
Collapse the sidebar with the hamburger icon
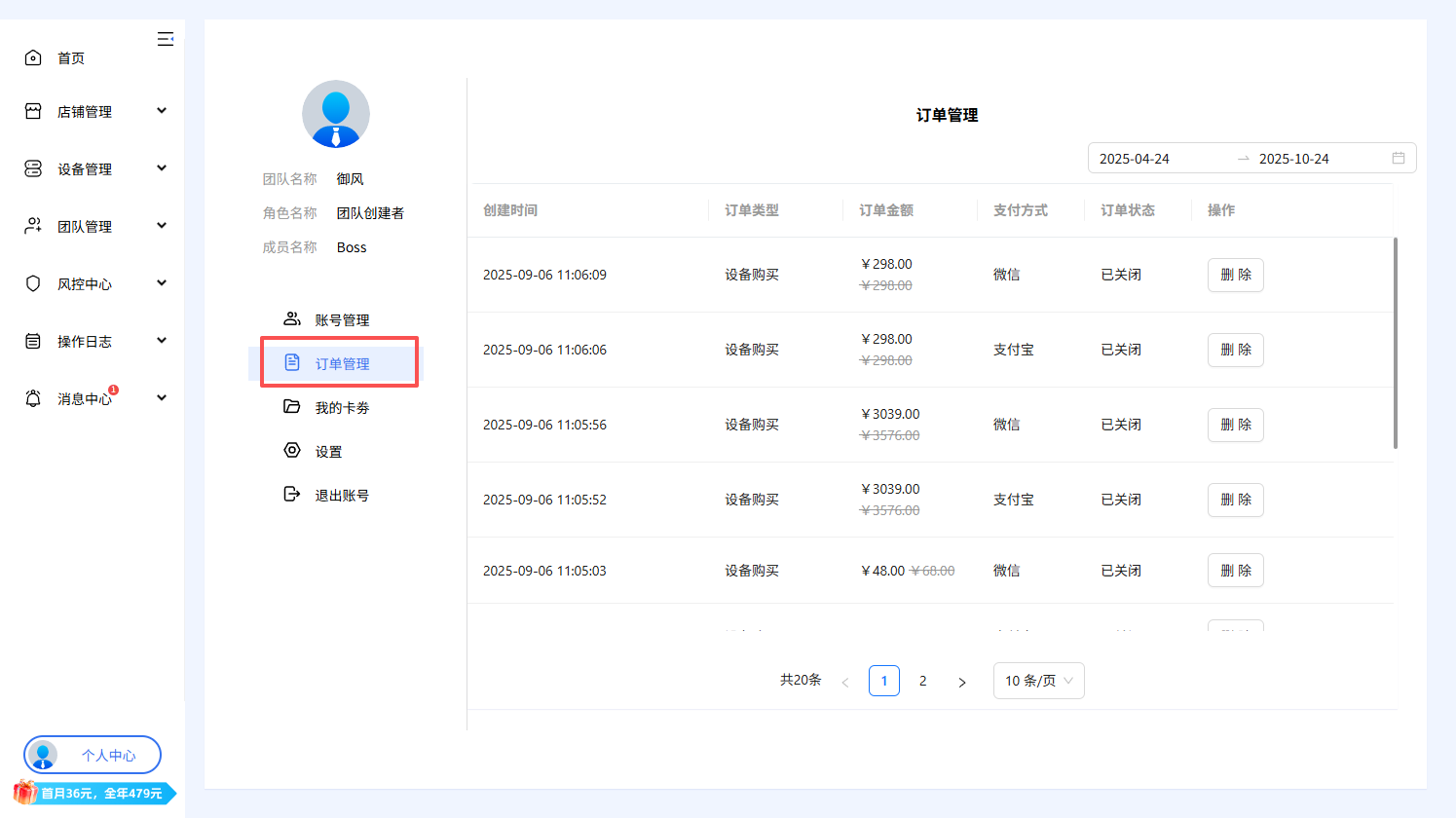pyautogui.click(x=166, y=39)
